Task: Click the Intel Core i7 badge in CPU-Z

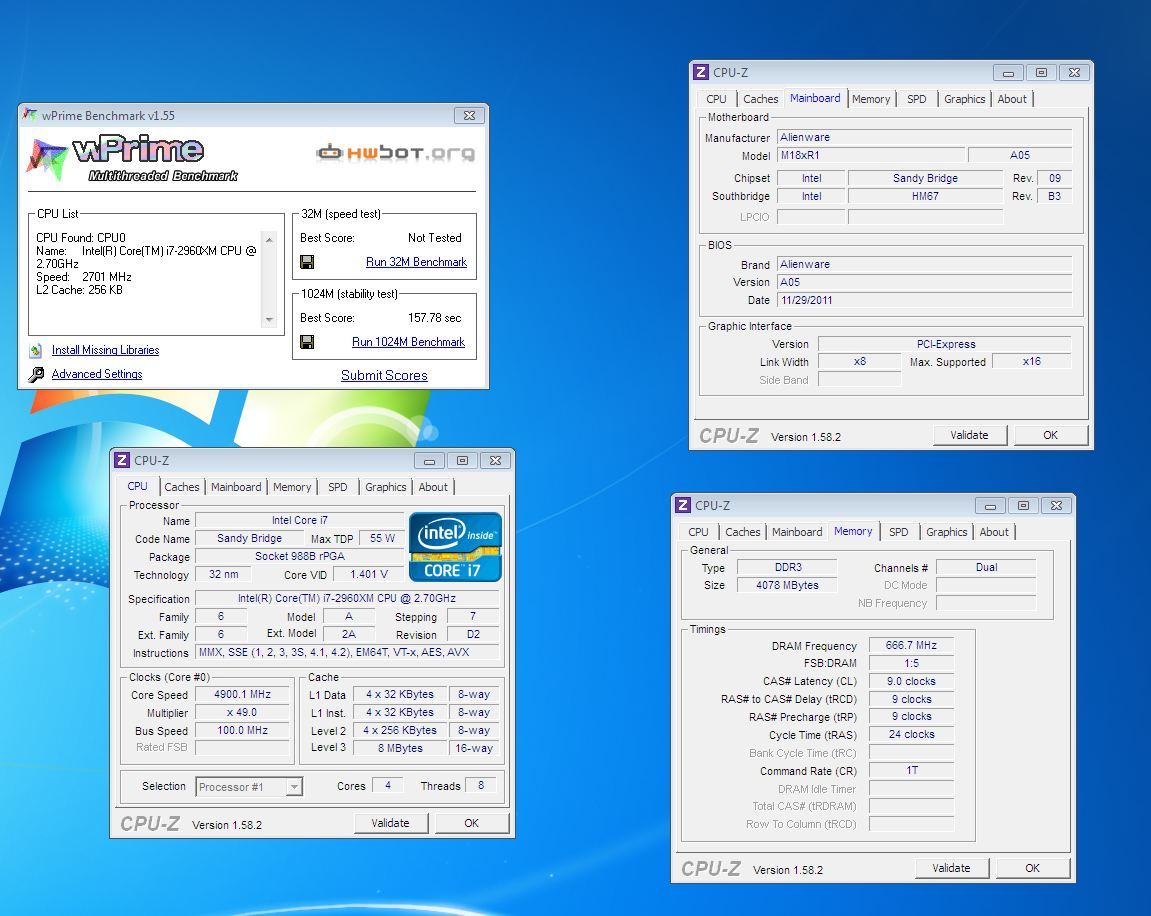Action: click(x=455, y=547)
